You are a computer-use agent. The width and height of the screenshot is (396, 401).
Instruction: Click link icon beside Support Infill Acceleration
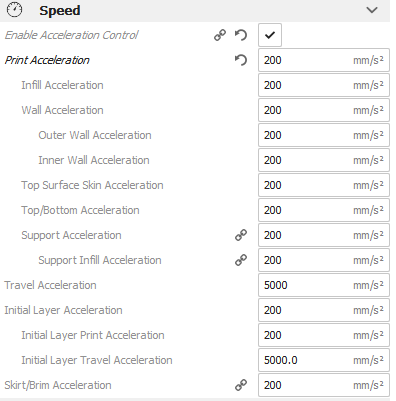tap(241, 260)
